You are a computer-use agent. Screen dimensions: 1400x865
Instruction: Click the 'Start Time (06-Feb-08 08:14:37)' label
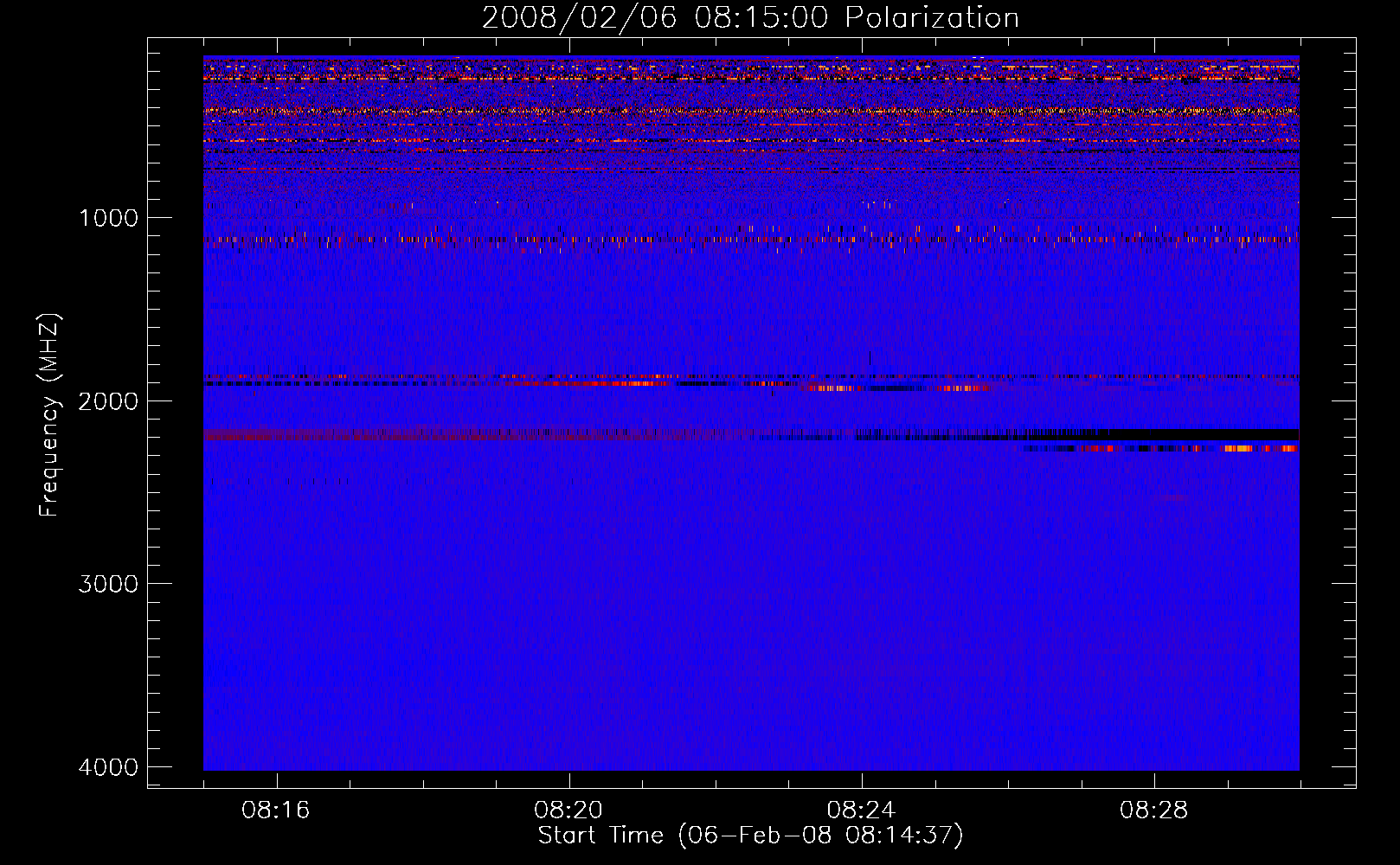750,836
